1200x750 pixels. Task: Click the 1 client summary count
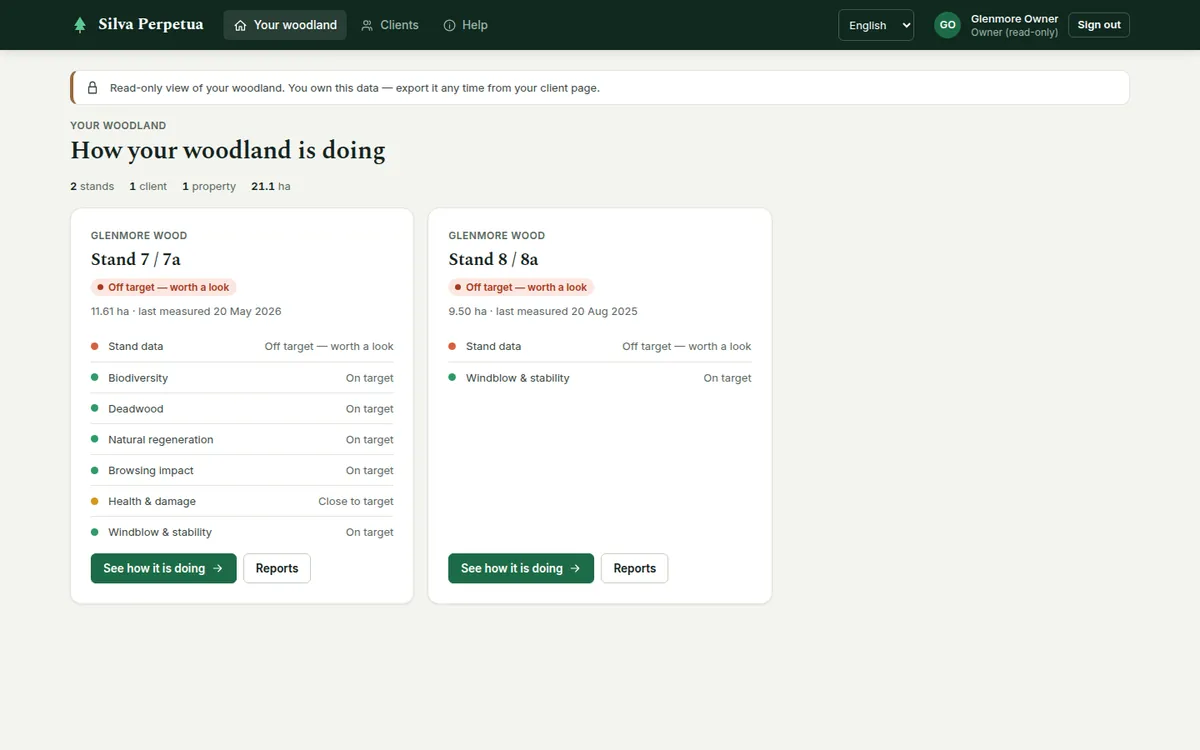click(148, 186)
